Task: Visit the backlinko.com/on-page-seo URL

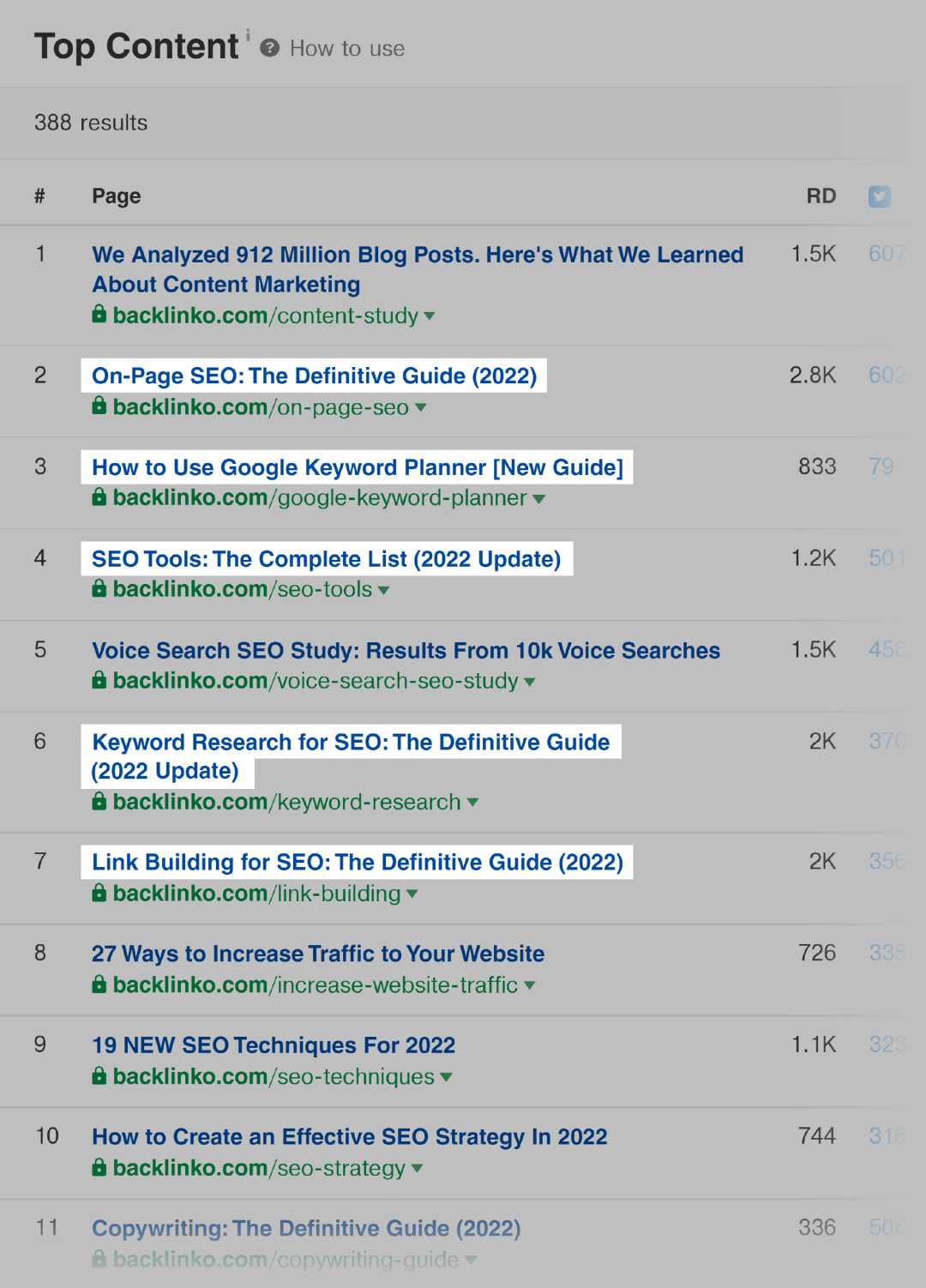Action: click(261, 407)
